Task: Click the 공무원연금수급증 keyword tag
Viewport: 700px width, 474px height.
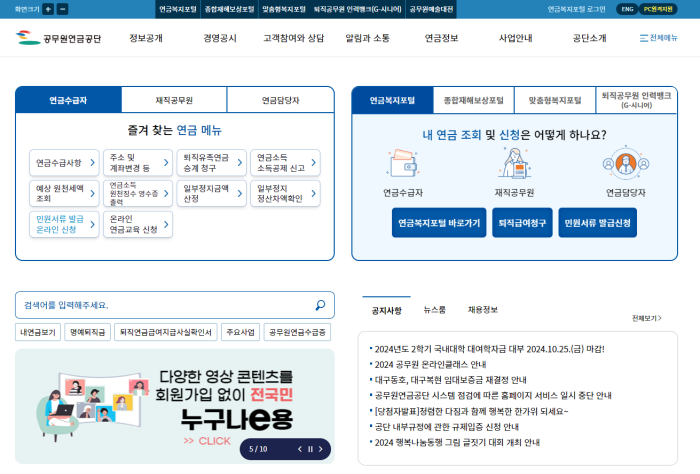Action: [297, 332]
